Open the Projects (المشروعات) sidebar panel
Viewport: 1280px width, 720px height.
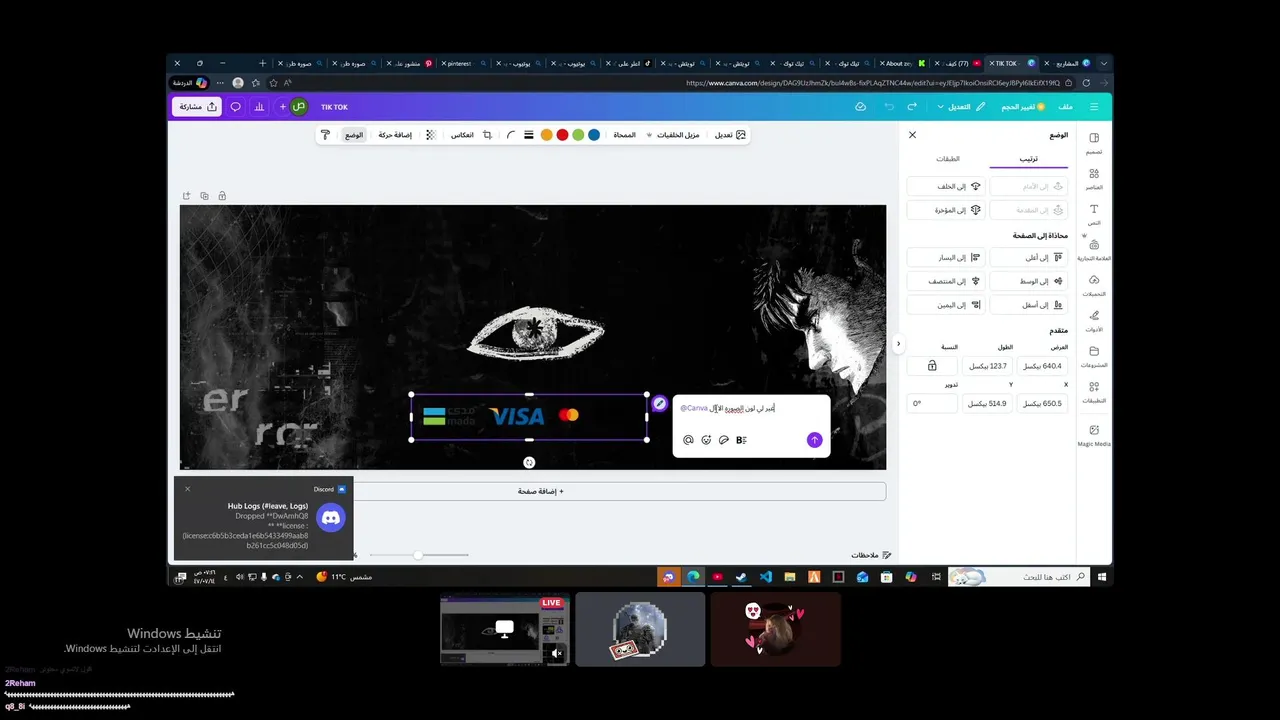pyautogui.click(x=1094, y=357)
